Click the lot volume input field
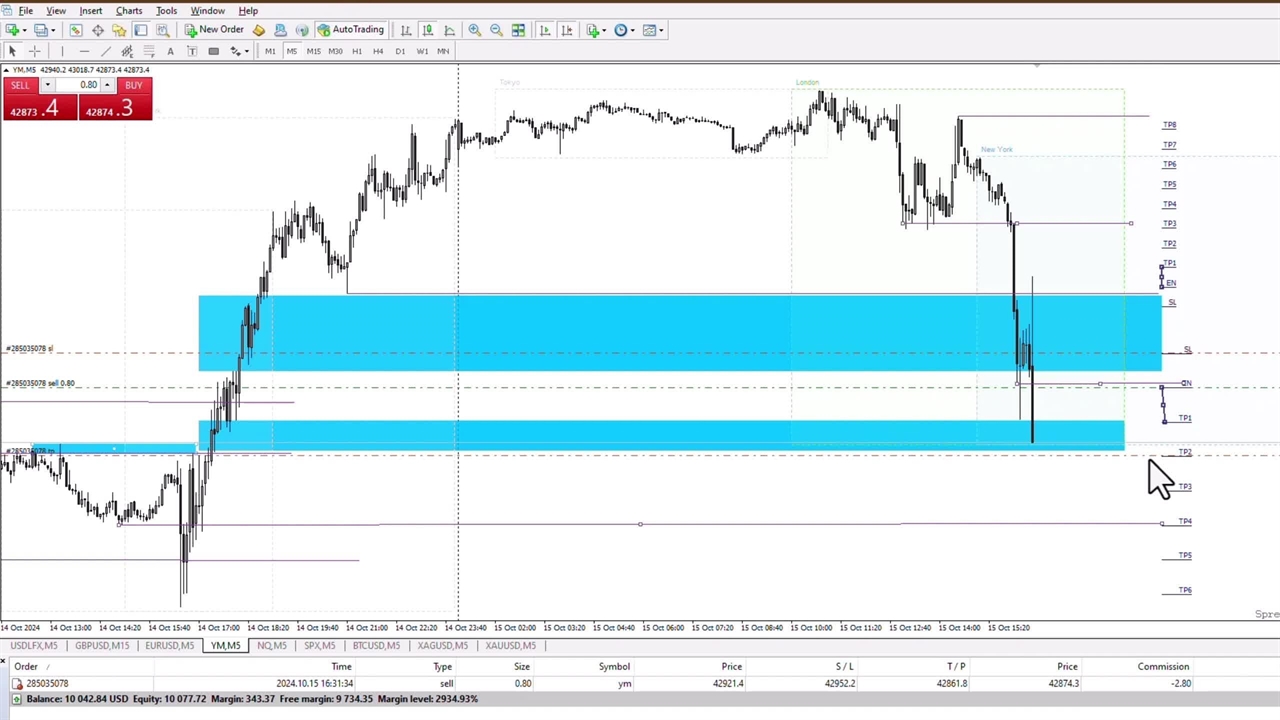The width and height of the screenshot is (1280, 720). (83, 85)
